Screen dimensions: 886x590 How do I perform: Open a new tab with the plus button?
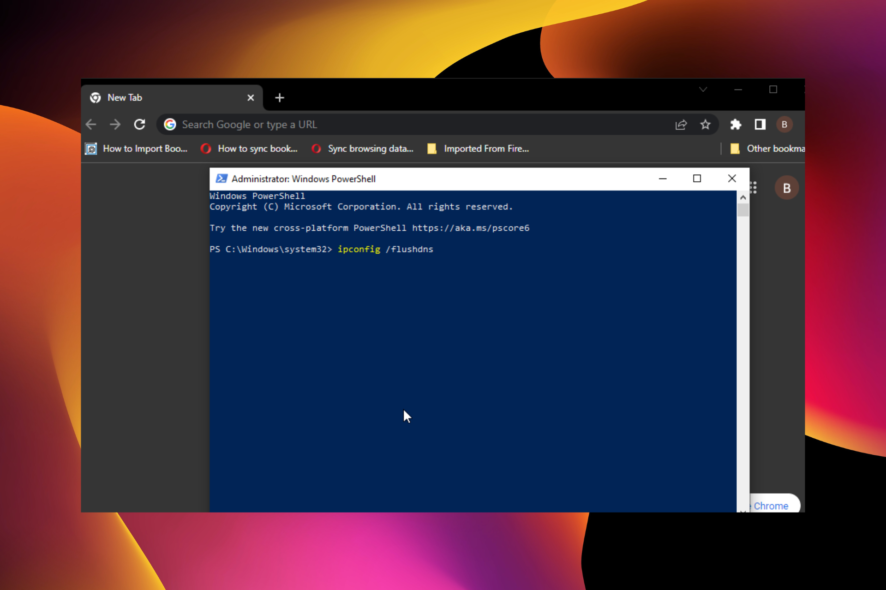coord(280,98)
